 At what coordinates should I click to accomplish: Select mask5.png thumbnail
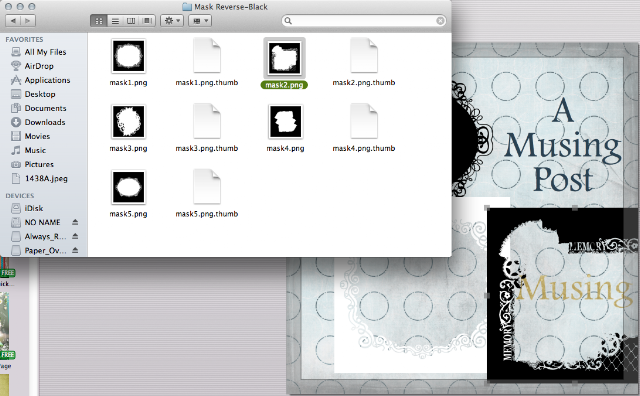129,187
